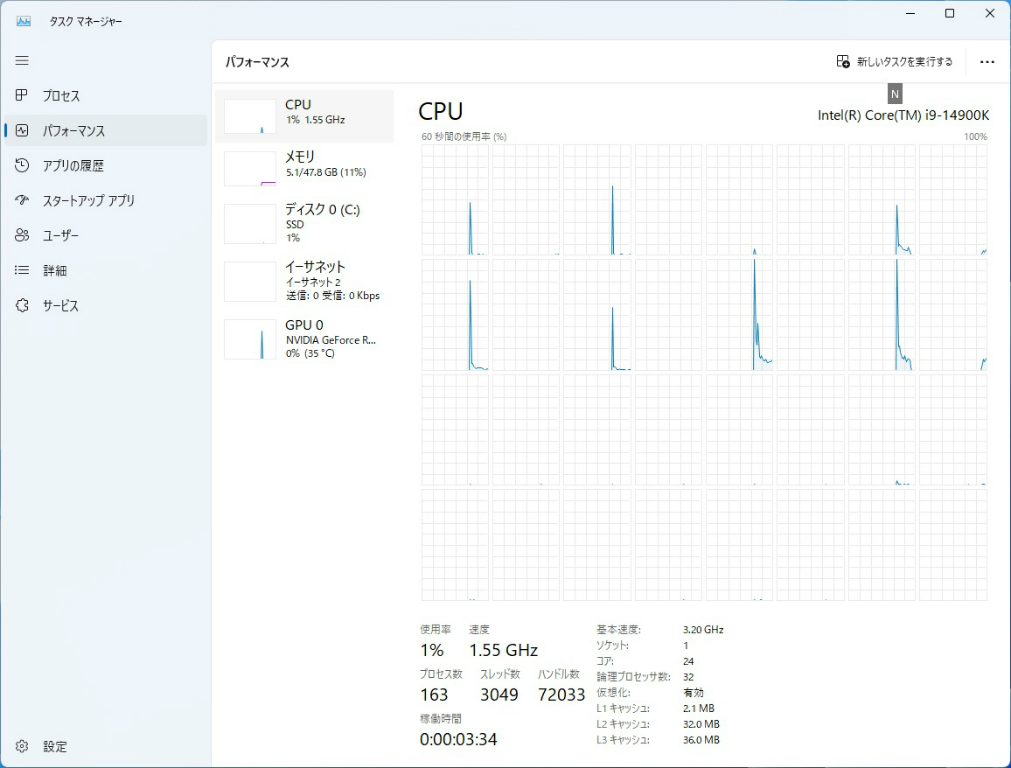
Task: Click the CPU mini graph thumbnail
Action: (250, 116)
